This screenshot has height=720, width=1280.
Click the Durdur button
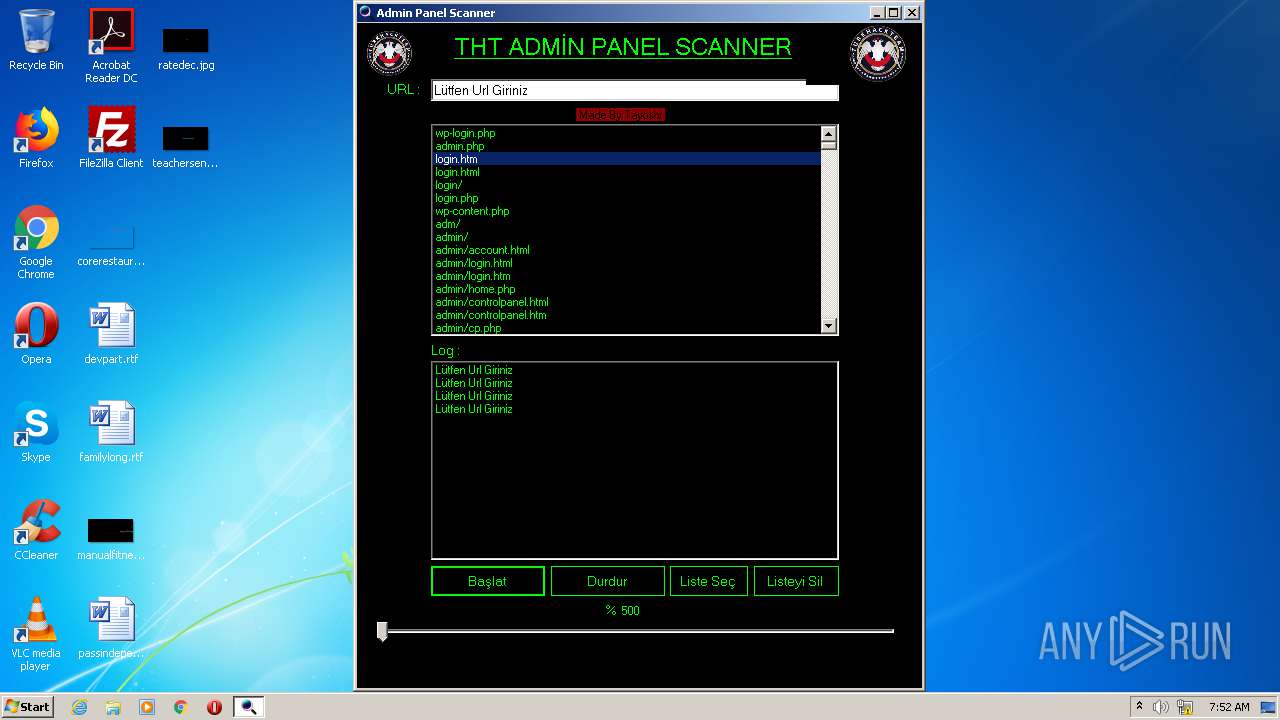[x=608, y=581]
